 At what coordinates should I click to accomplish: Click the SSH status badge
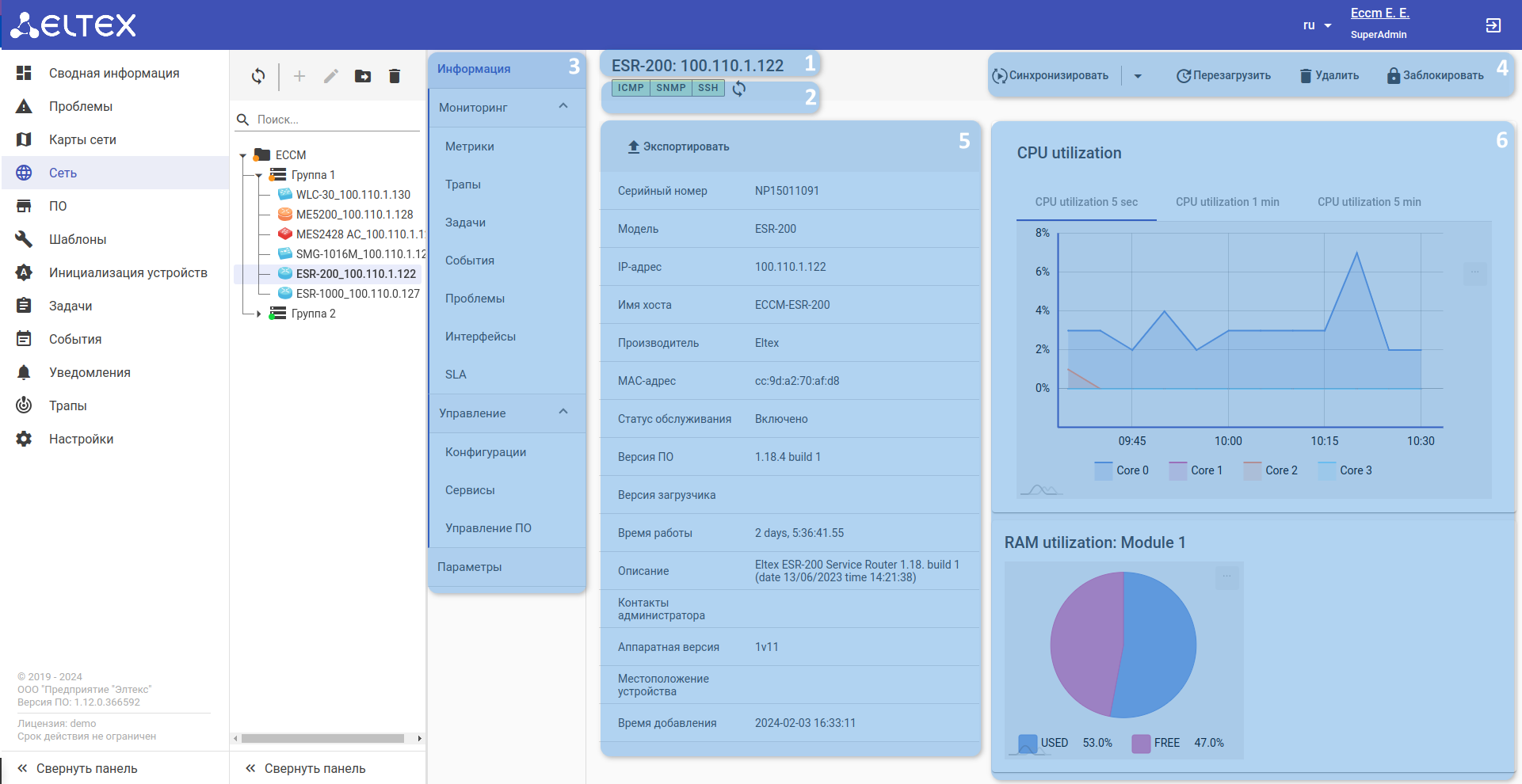708,88
